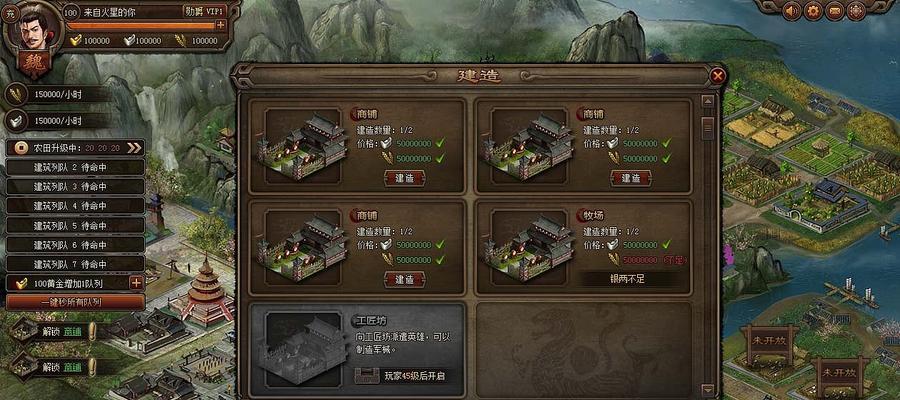Viewport: 900px width, 400px height.
Task: Select 建筑列队 2 待命中 queue row
Action: [x=75, y=168]
